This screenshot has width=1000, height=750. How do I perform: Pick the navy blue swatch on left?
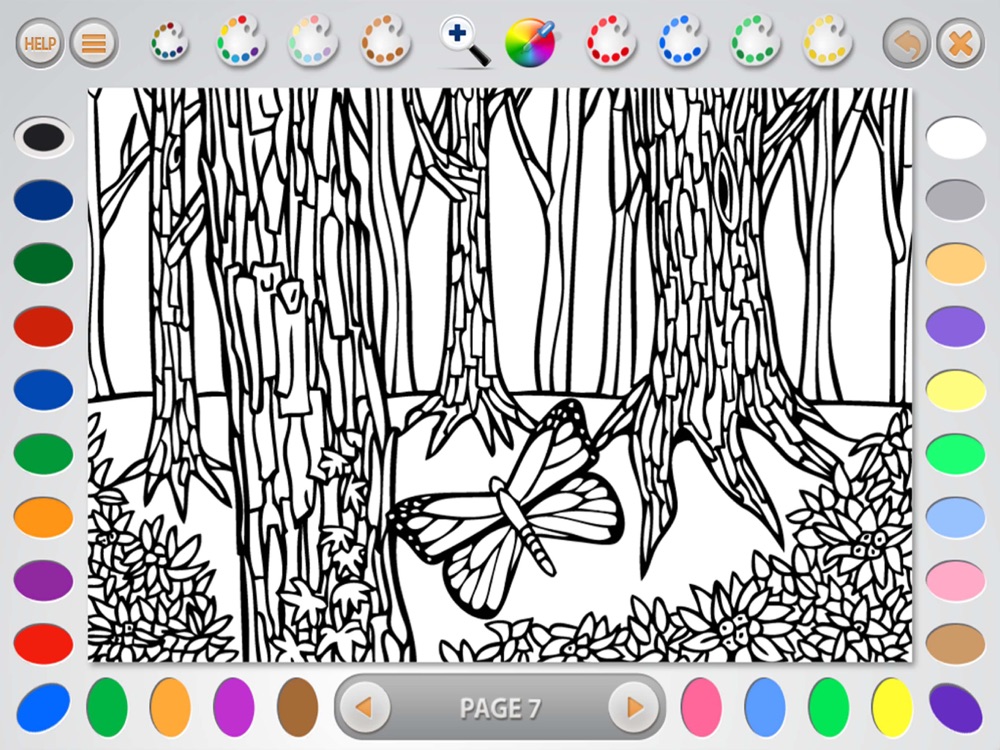coord(43,200)
